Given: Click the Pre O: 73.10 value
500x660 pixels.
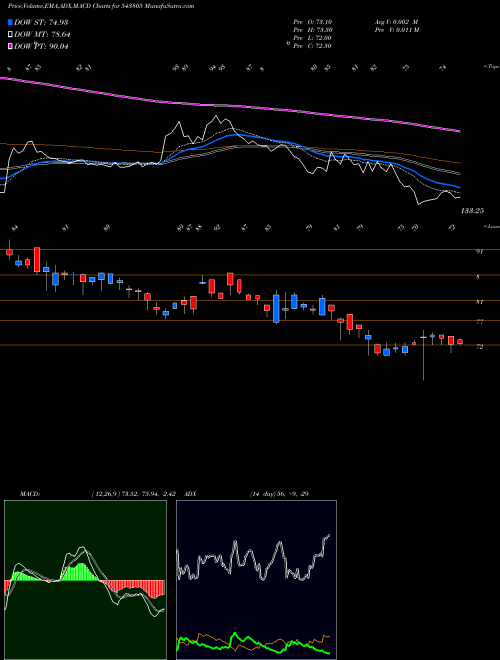Looking at the screenshot, I should click(x=313, y=22).
